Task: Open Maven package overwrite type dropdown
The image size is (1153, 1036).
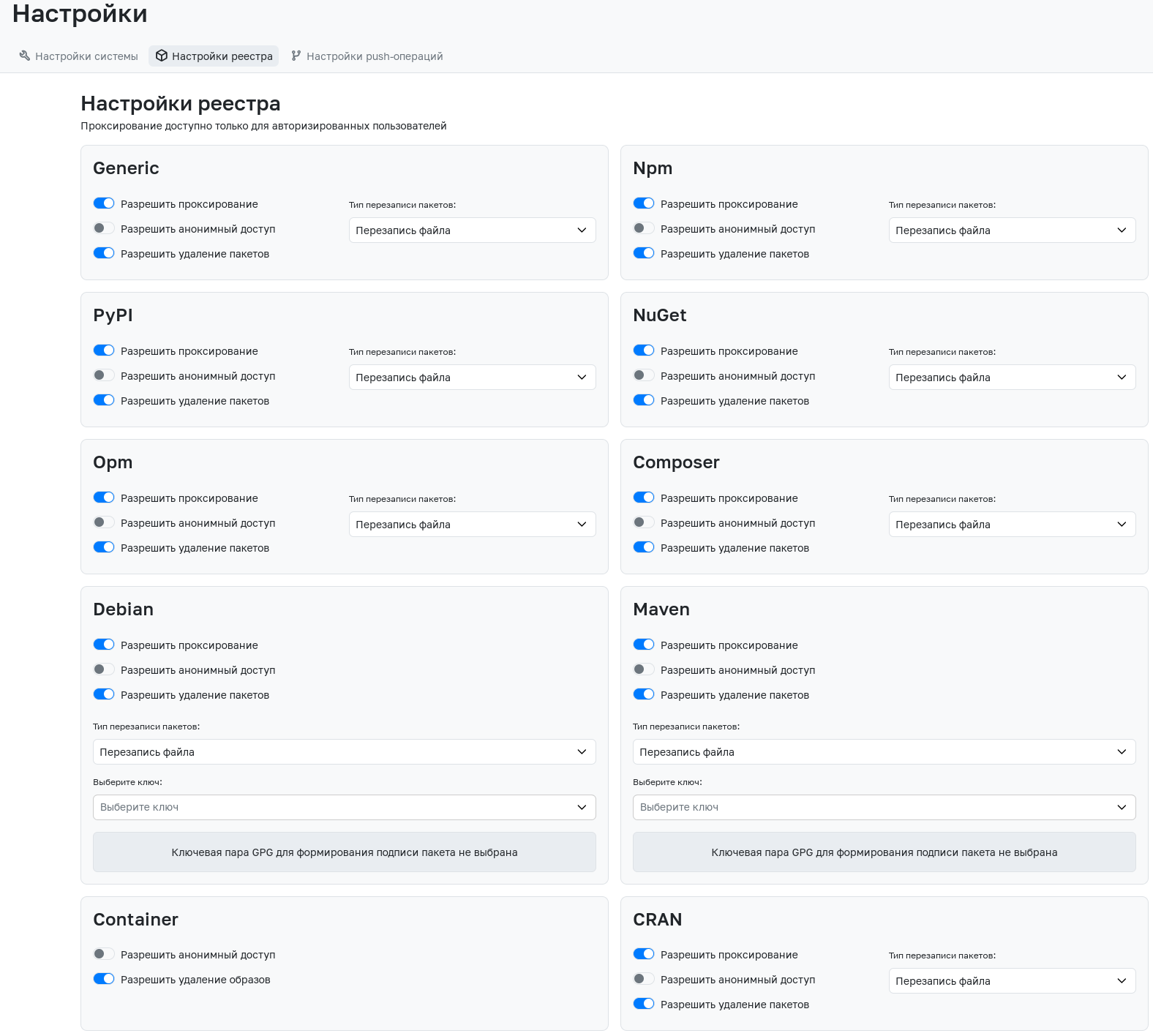Action: coord(885,752)
